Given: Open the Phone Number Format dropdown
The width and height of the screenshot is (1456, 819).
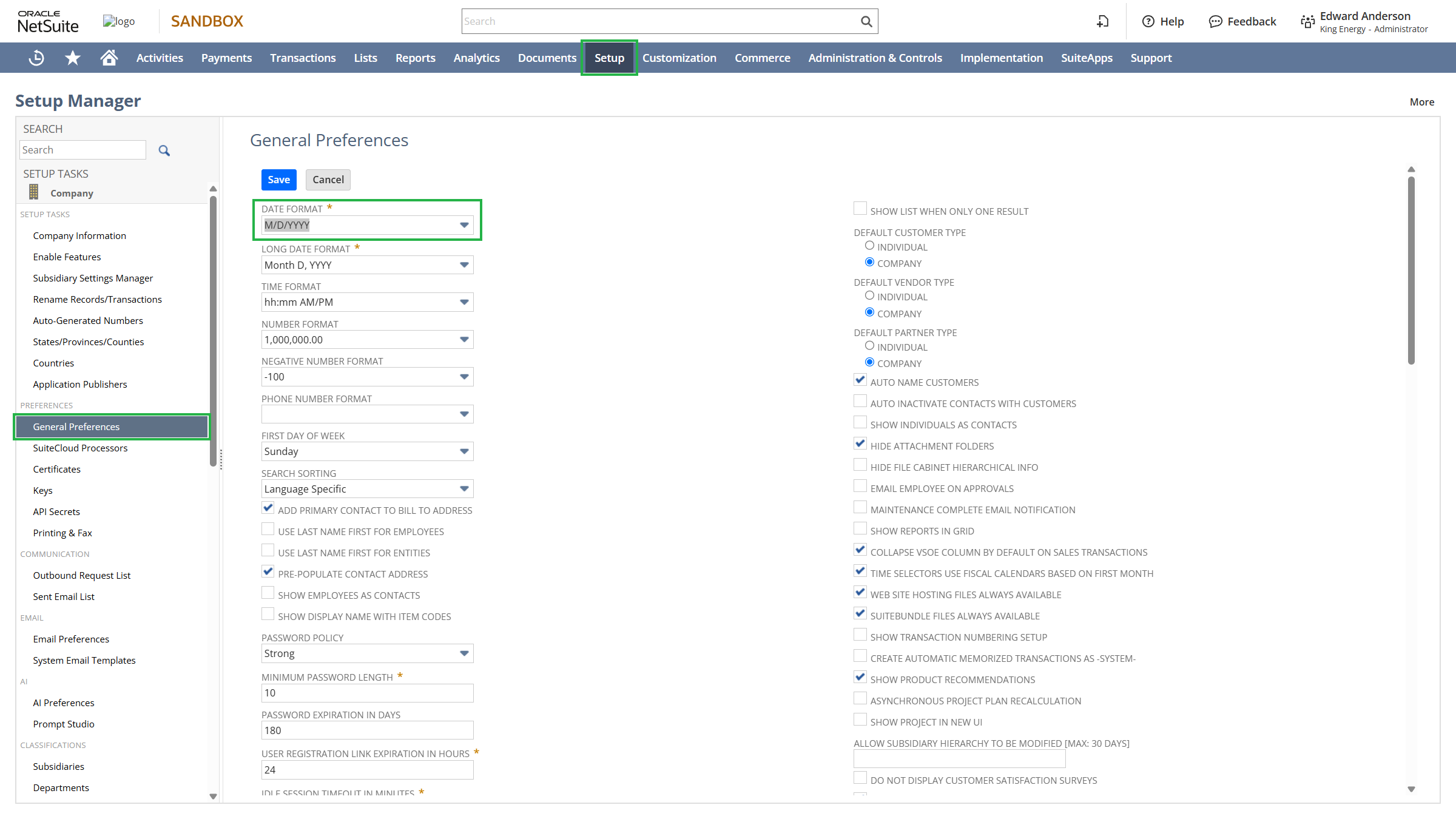Looking at the screenshot, I should [x=367, y=414].
